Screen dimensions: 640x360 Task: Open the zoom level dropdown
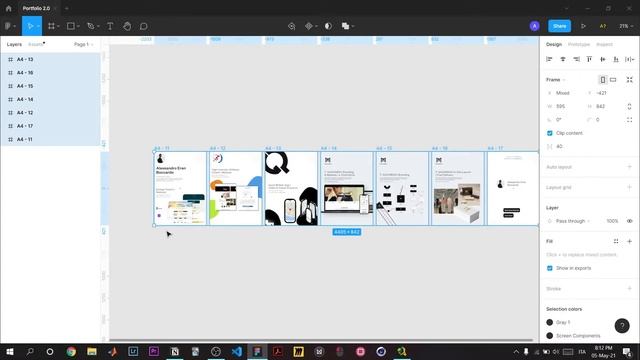point(626,26)
